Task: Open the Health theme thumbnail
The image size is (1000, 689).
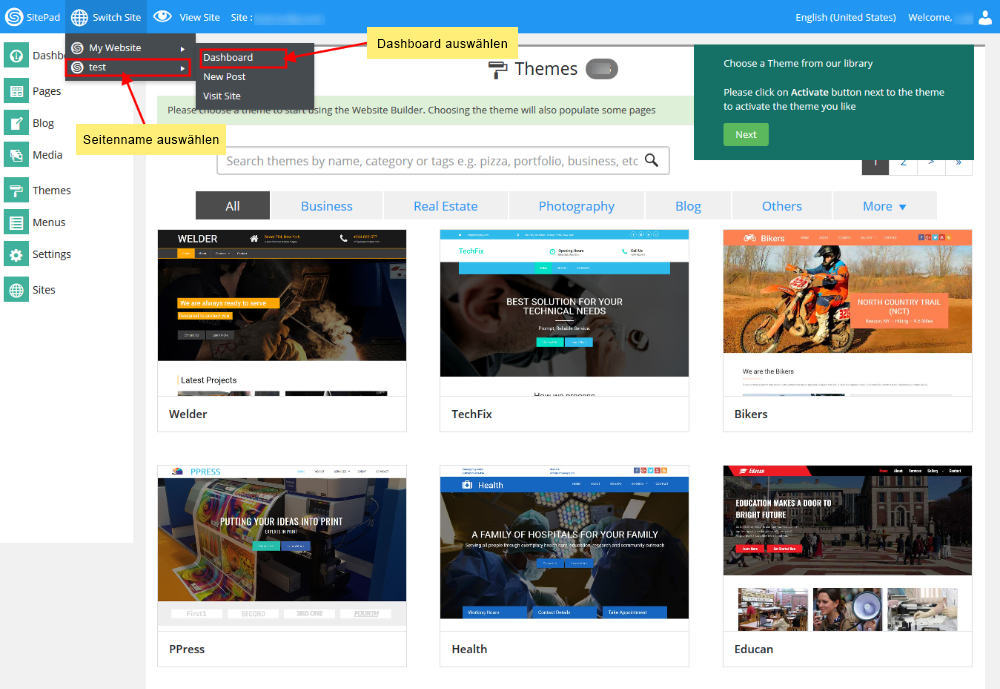Action: pyautogui.click(x=564, y=548)
